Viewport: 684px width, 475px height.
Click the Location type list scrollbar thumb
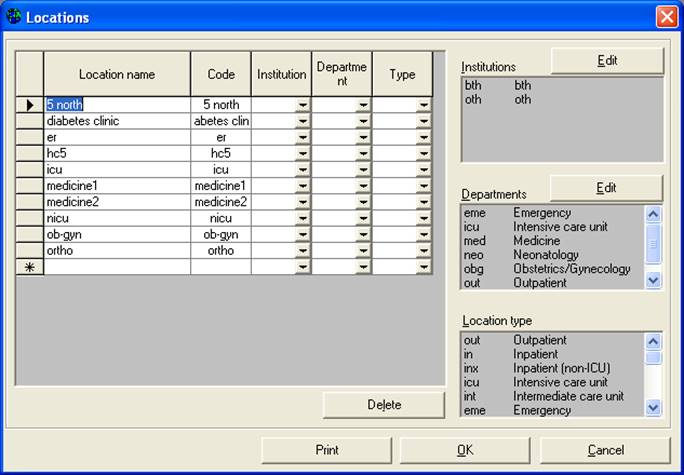[653, 358]
